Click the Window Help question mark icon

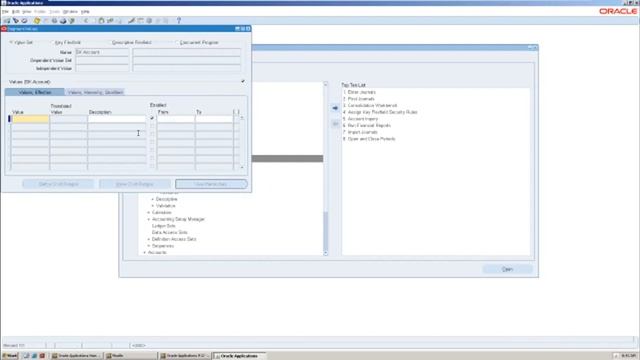coord(179,20)
